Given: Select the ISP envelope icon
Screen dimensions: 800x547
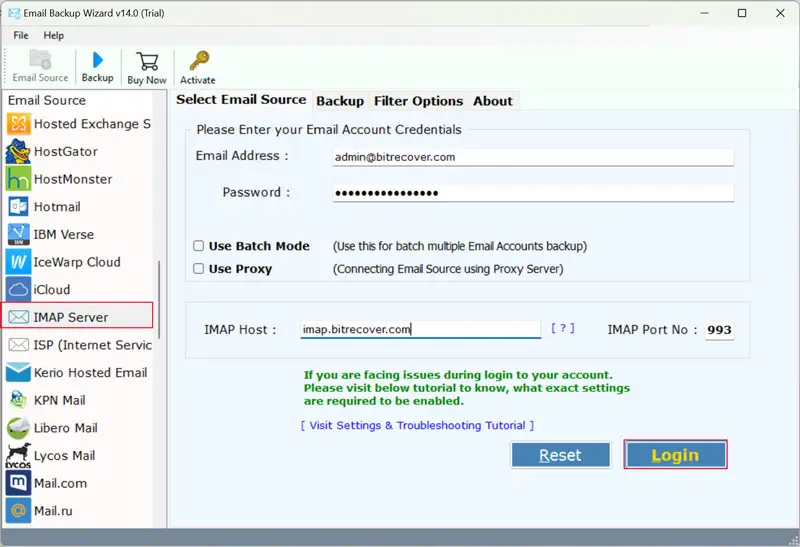Looking at the screenshot, I should (18, 345).
